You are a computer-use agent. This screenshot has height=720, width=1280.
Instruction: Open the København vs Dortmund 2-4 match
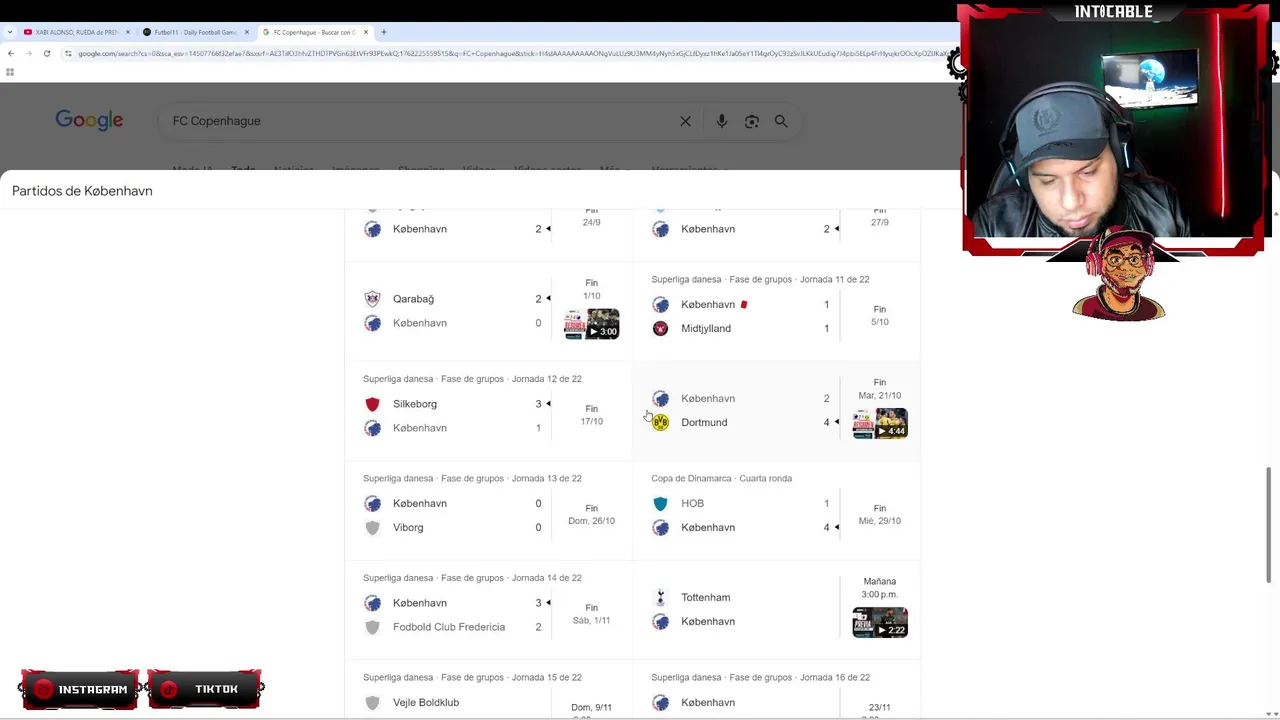[776, 410]
